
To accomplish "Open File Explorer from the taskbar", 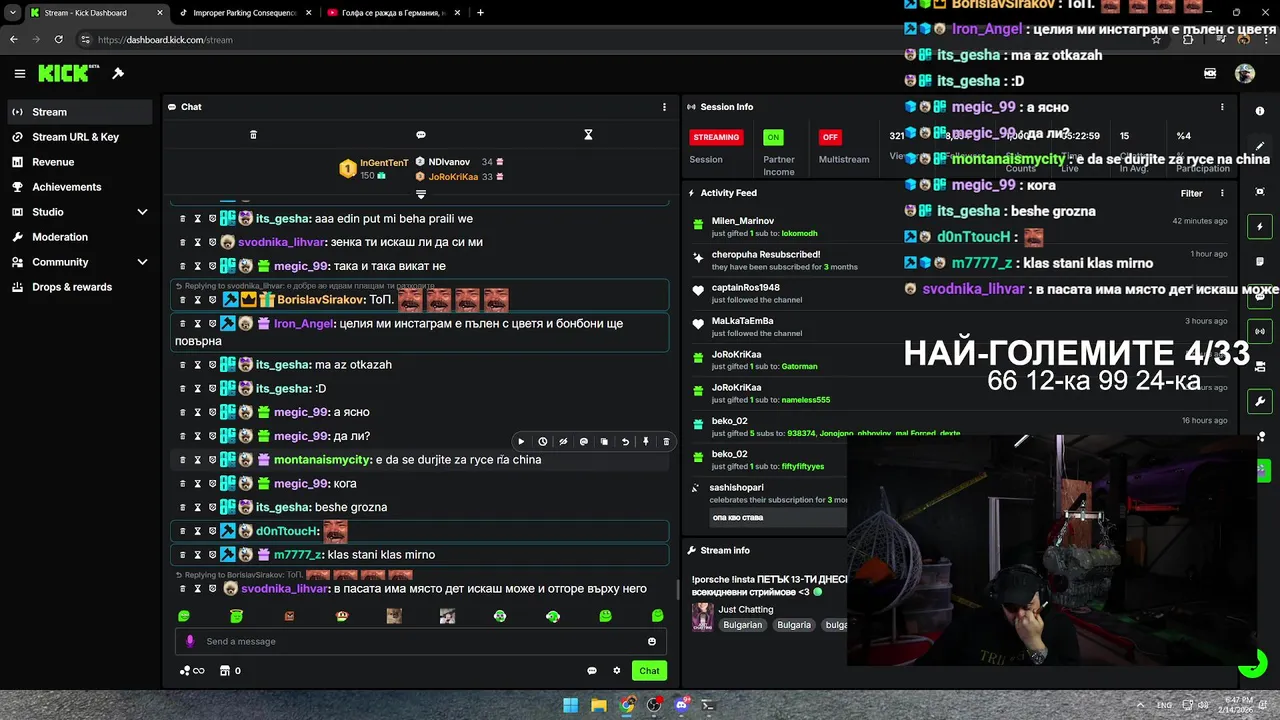I will [598, 705].
